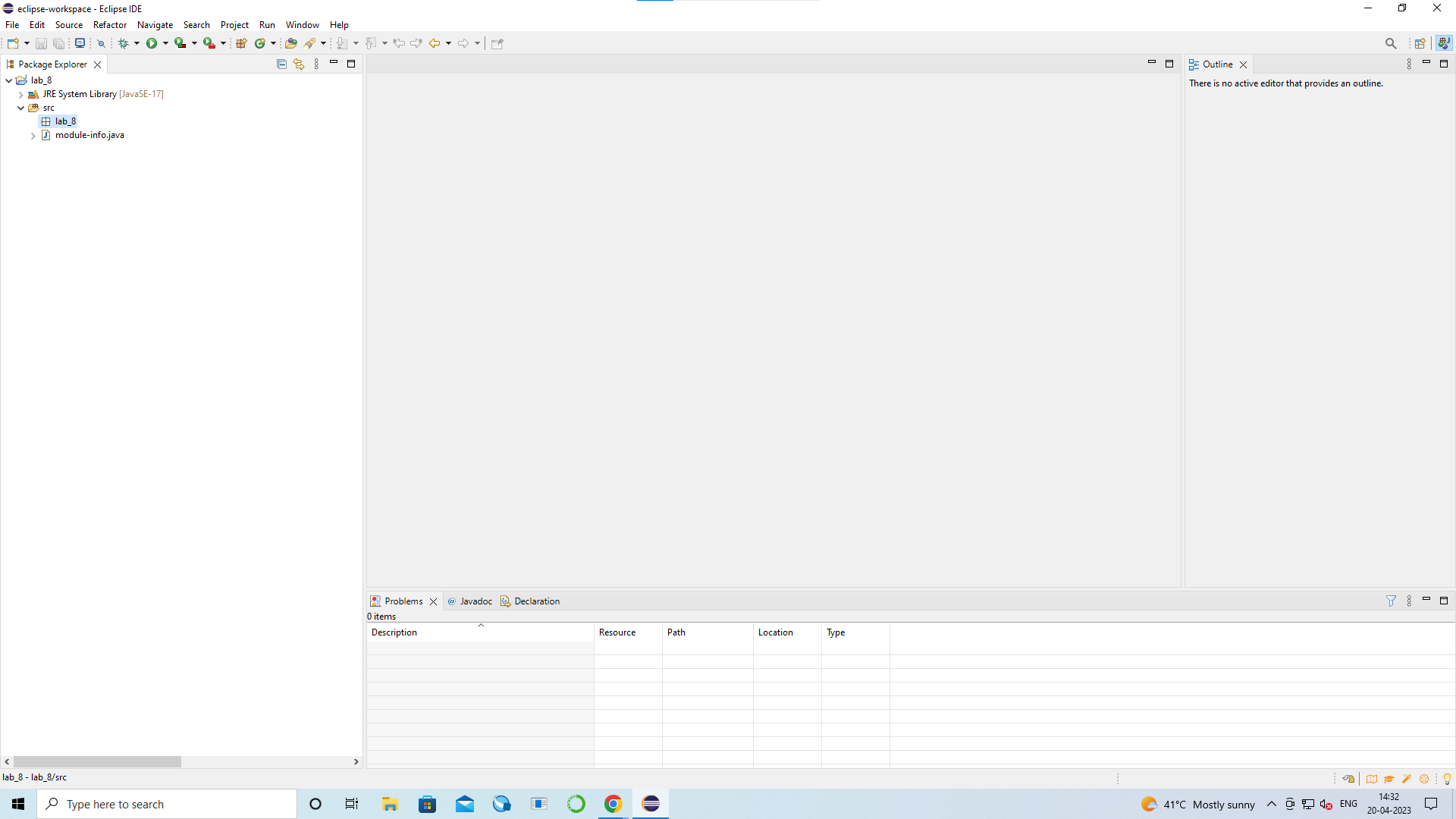1456x819 pixels.
Task: Click the New Java Class icon
Action: [x=260, y=43]
